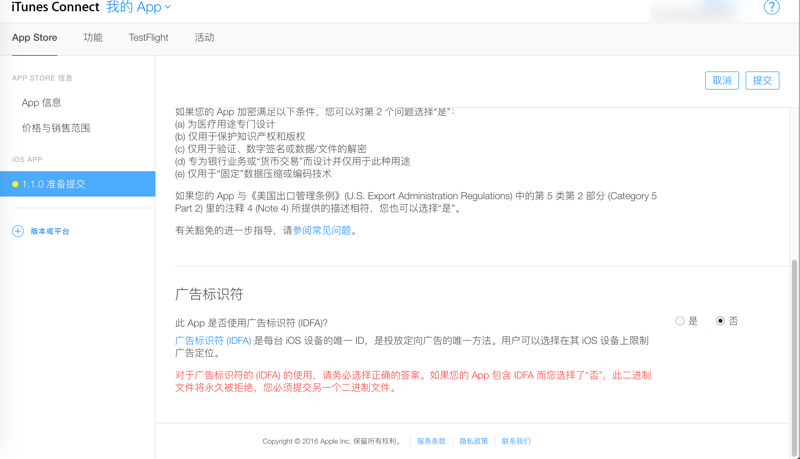Open the 活动 tab
The height and width of the screenshot is (459, 800).
(204, 38)
